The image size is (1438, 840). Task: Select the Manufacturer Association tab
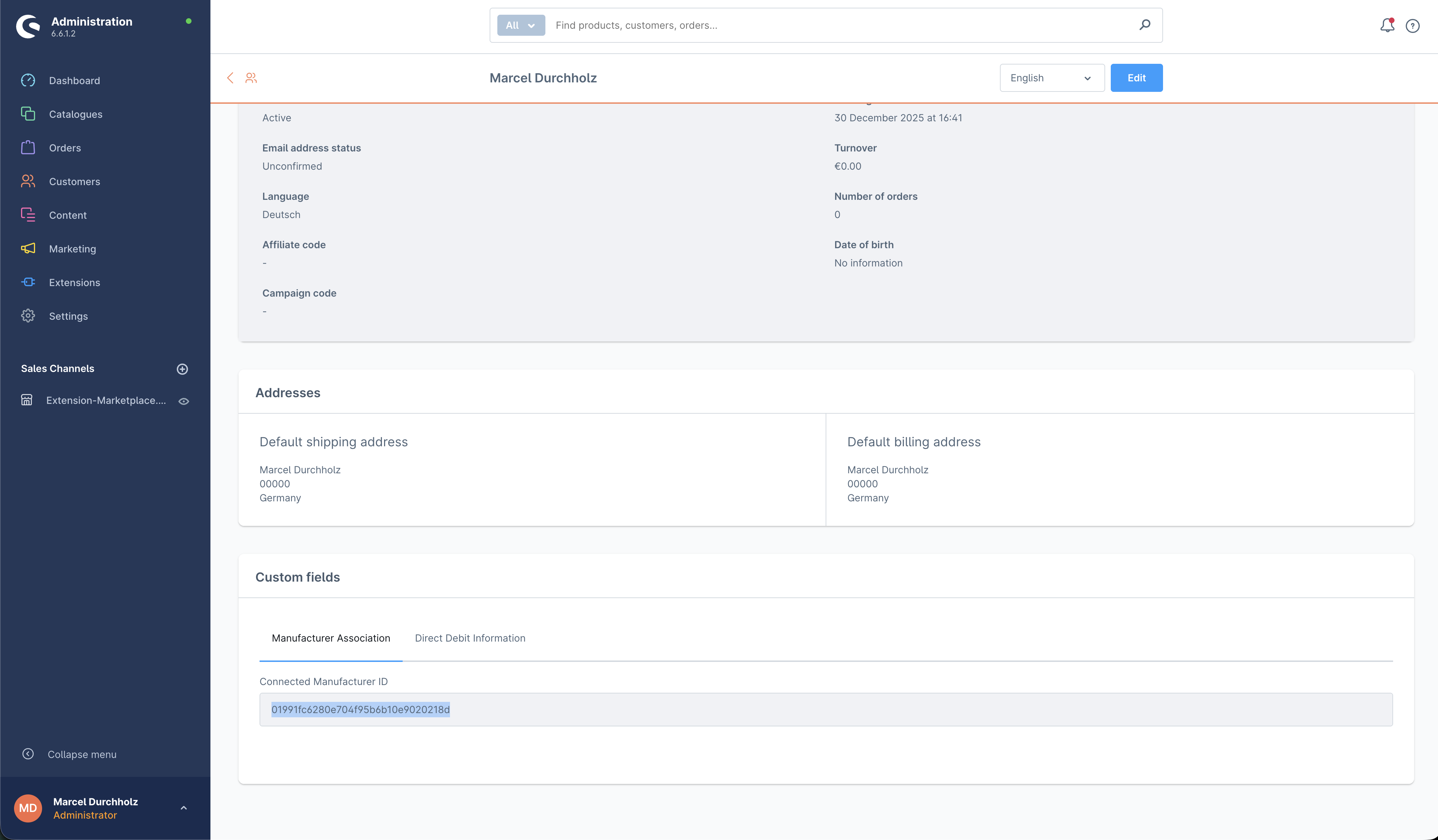point(330,638)
